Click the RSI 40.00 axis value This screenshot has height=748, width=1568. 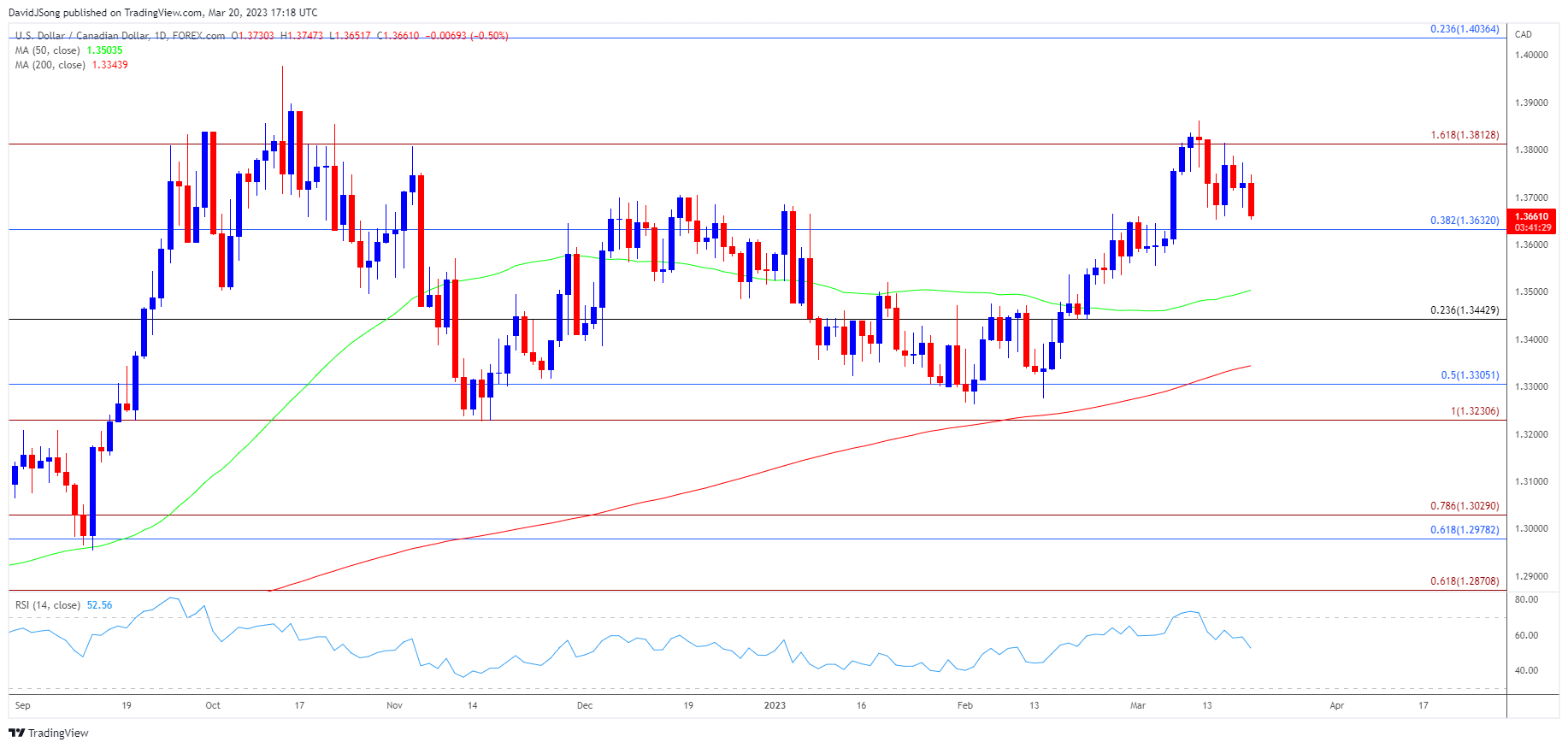click(1526, 670)
